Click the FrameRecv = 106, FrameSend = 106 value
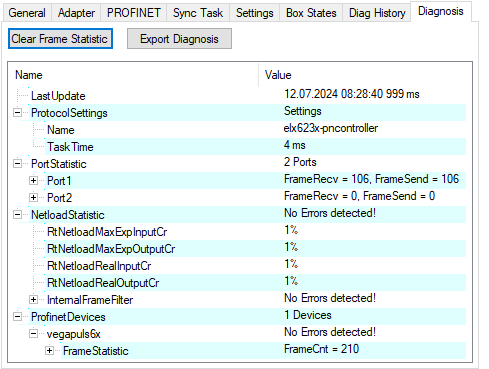The height and width of the screenshot is (369, 489). [371, 179]
